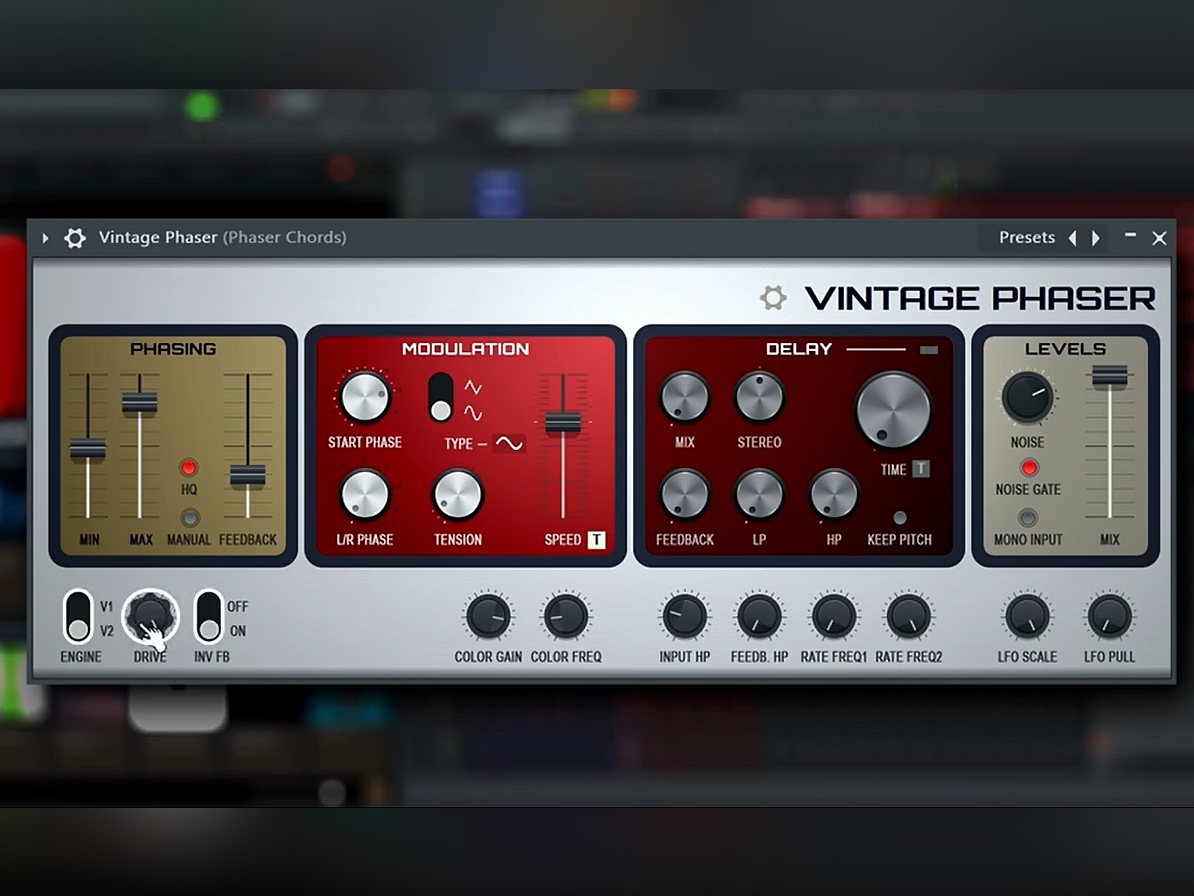The height and width of the screenshot is (896, 1194).
Task: Click the "Vintage Phaser (Phaser Chords)" window title
Action: [222, 238]
